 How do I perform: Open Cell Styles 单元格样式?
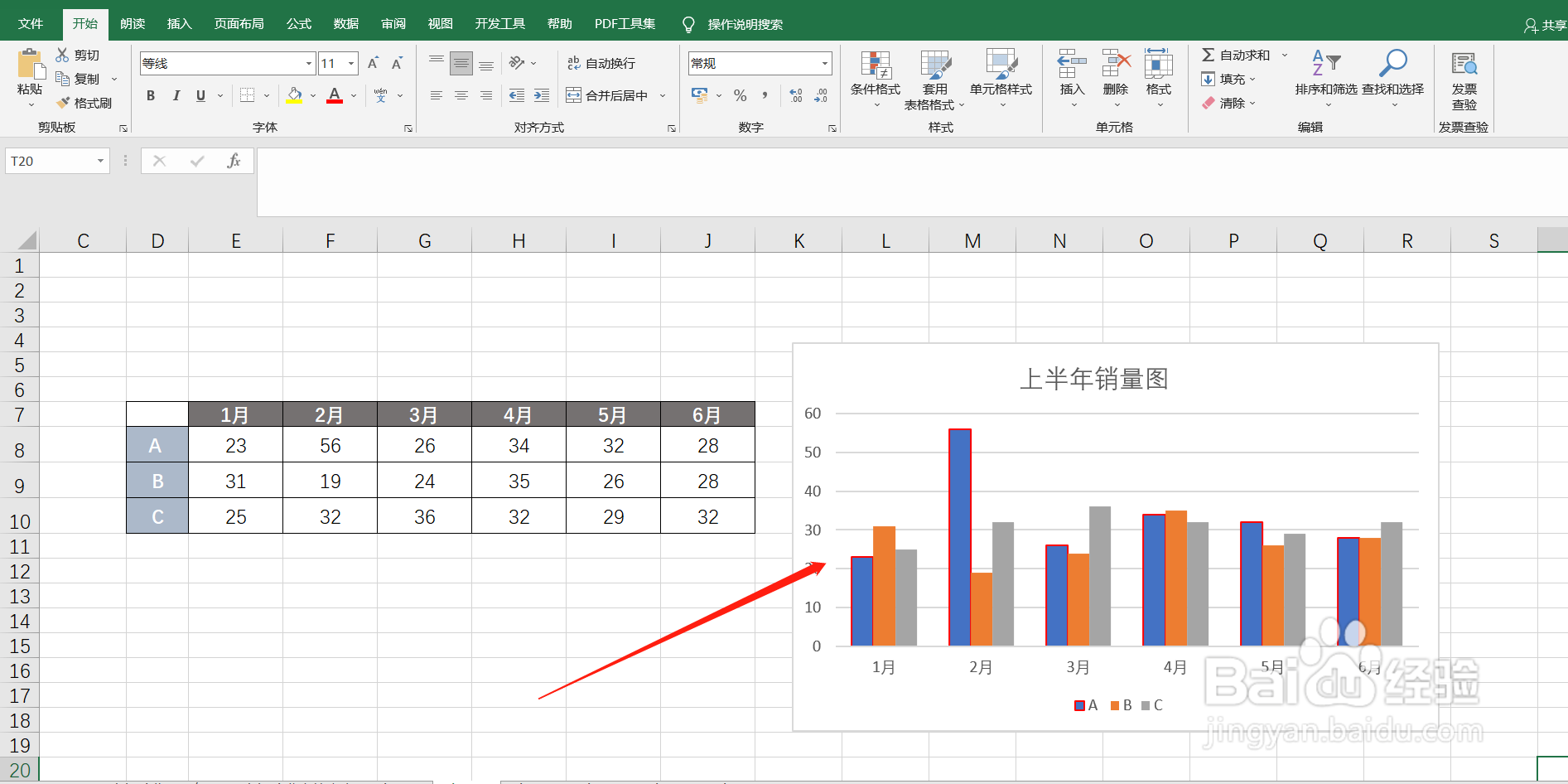click(x=1001, y=80)
